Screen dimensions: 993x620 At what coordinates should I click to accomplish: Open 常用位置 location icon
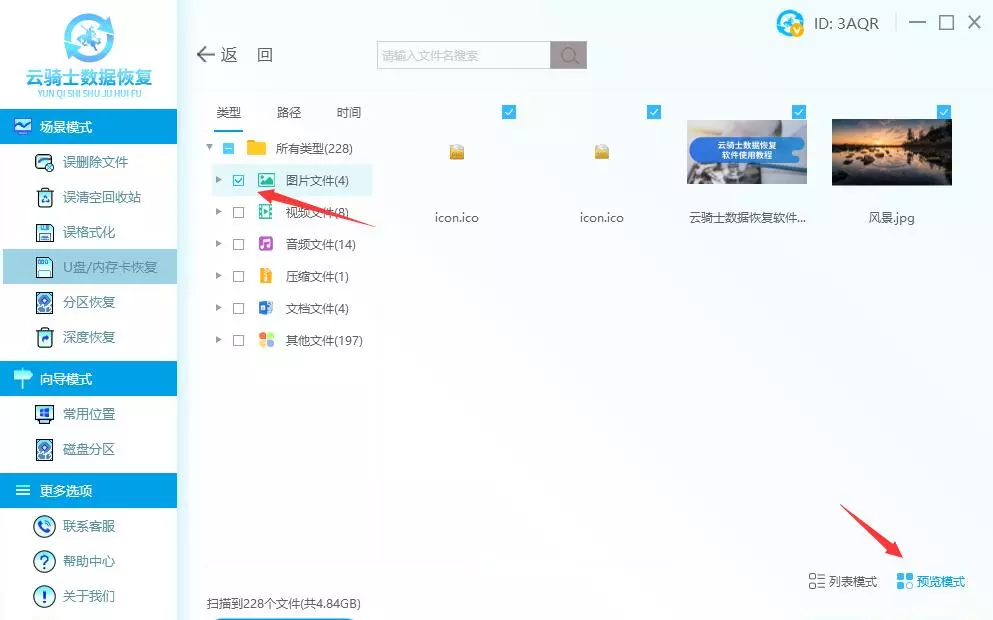pyautogui.click(x=44, y=414)
